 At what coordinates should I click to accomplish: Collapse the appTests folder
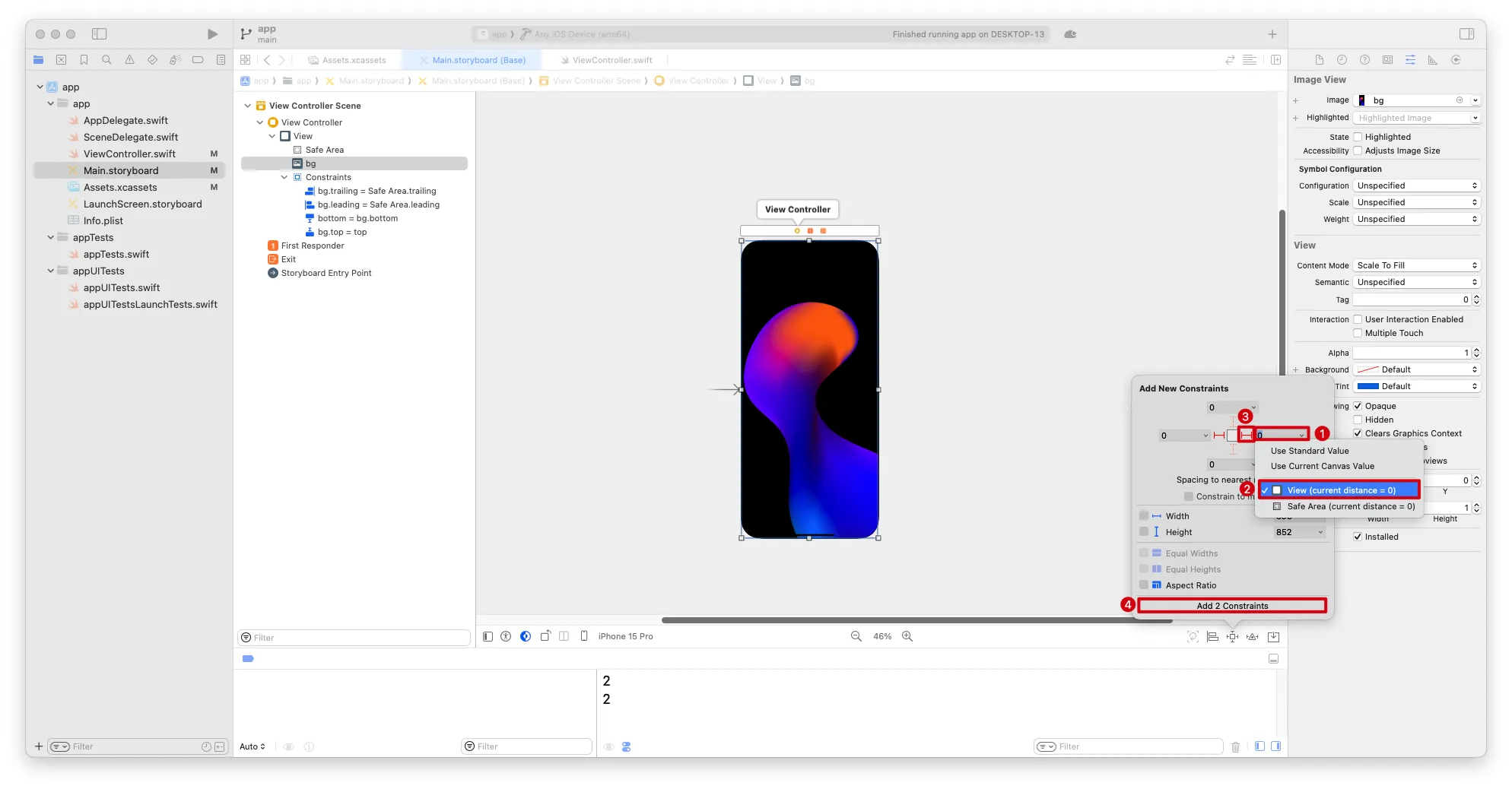click(x=51, y=238)
